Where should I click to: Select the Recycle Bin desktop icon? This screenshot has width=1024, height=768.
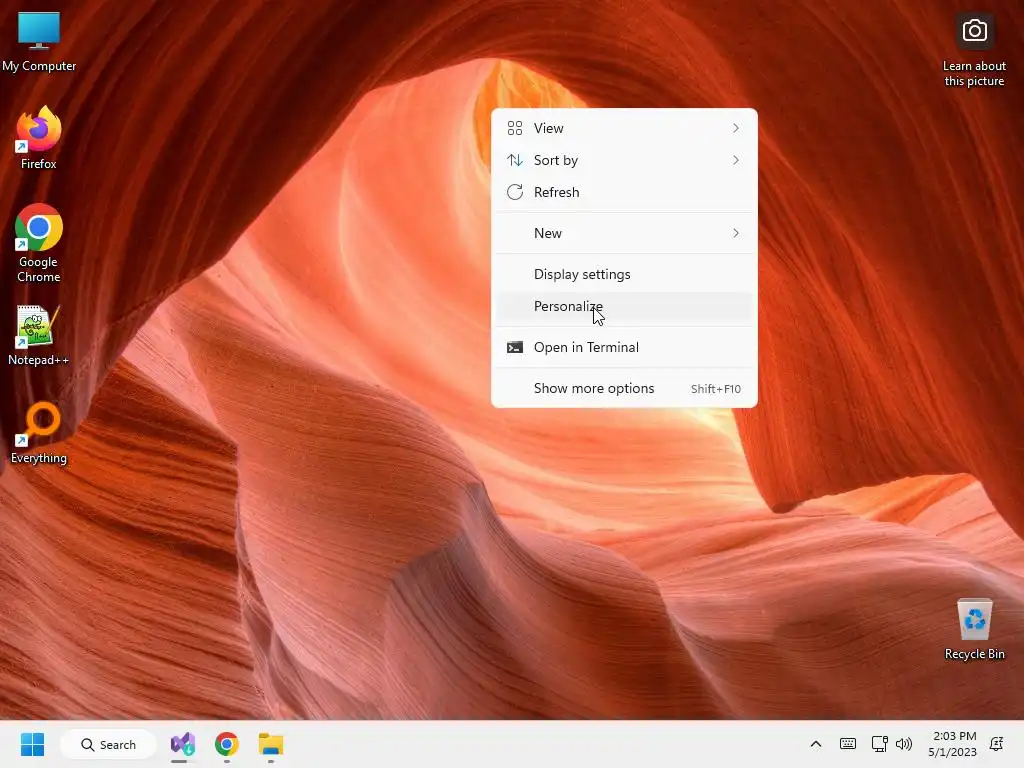click(974, 630)
